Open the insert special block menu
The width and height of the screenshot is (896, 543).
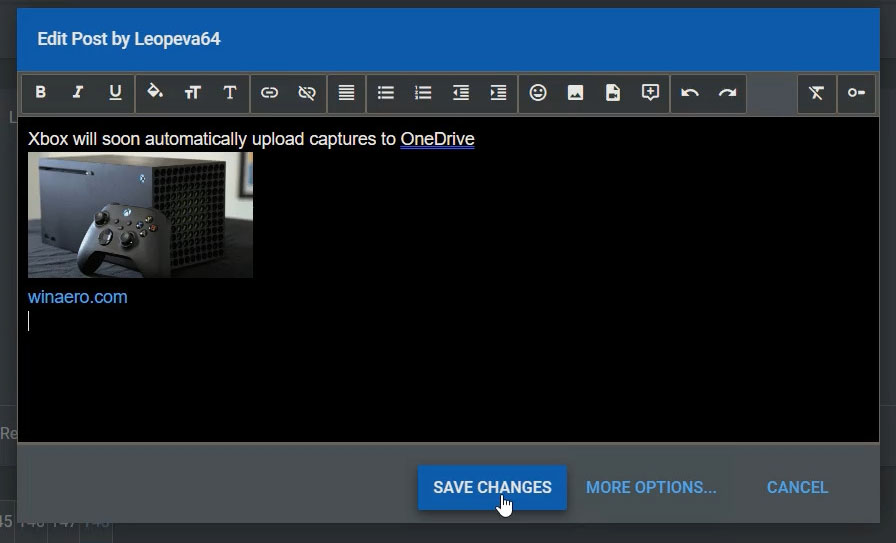tap(650, 93)
